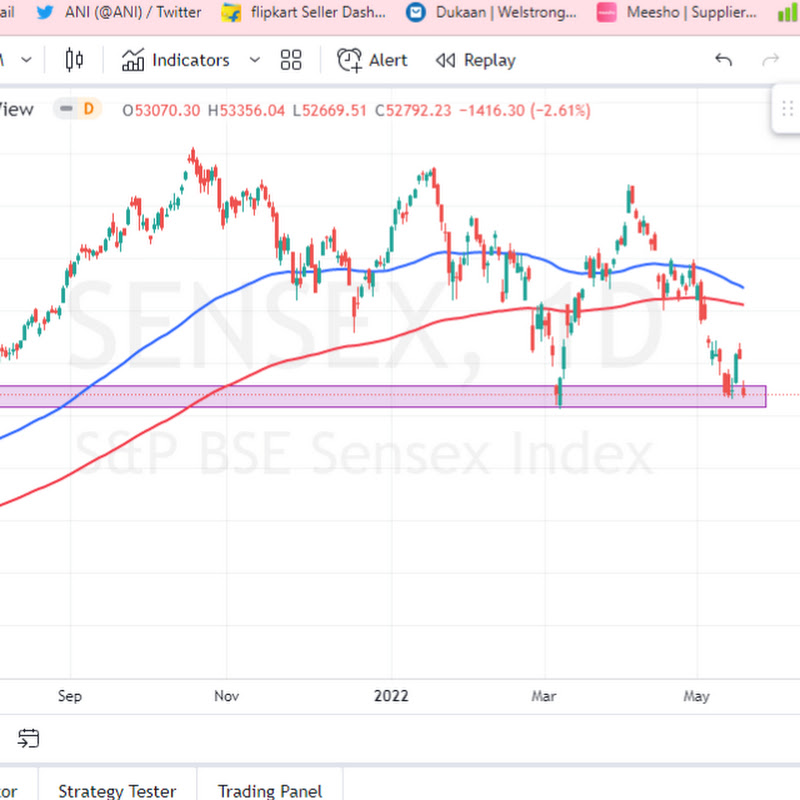Open the candlestick chart type selector
Viewport: 800px width, 800px height.
74,60
